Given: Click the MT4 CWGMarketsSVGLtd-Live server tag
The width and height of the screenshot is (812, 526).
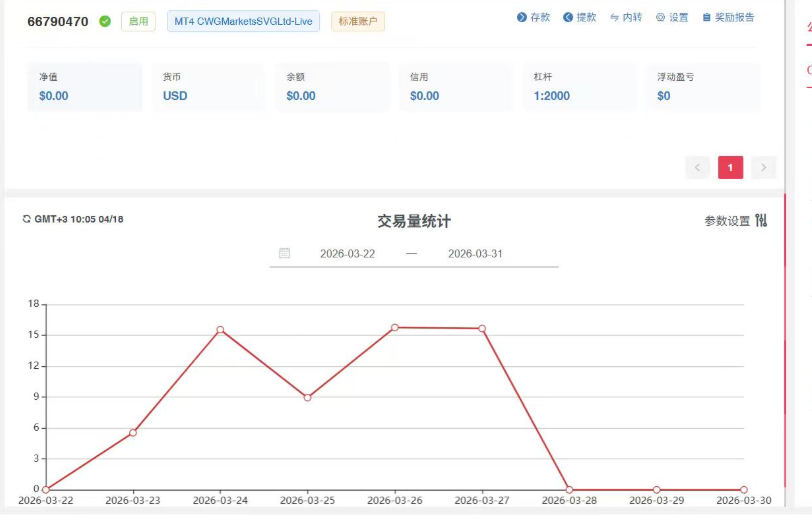Looking at the screenshot, I should pos(243,21).
